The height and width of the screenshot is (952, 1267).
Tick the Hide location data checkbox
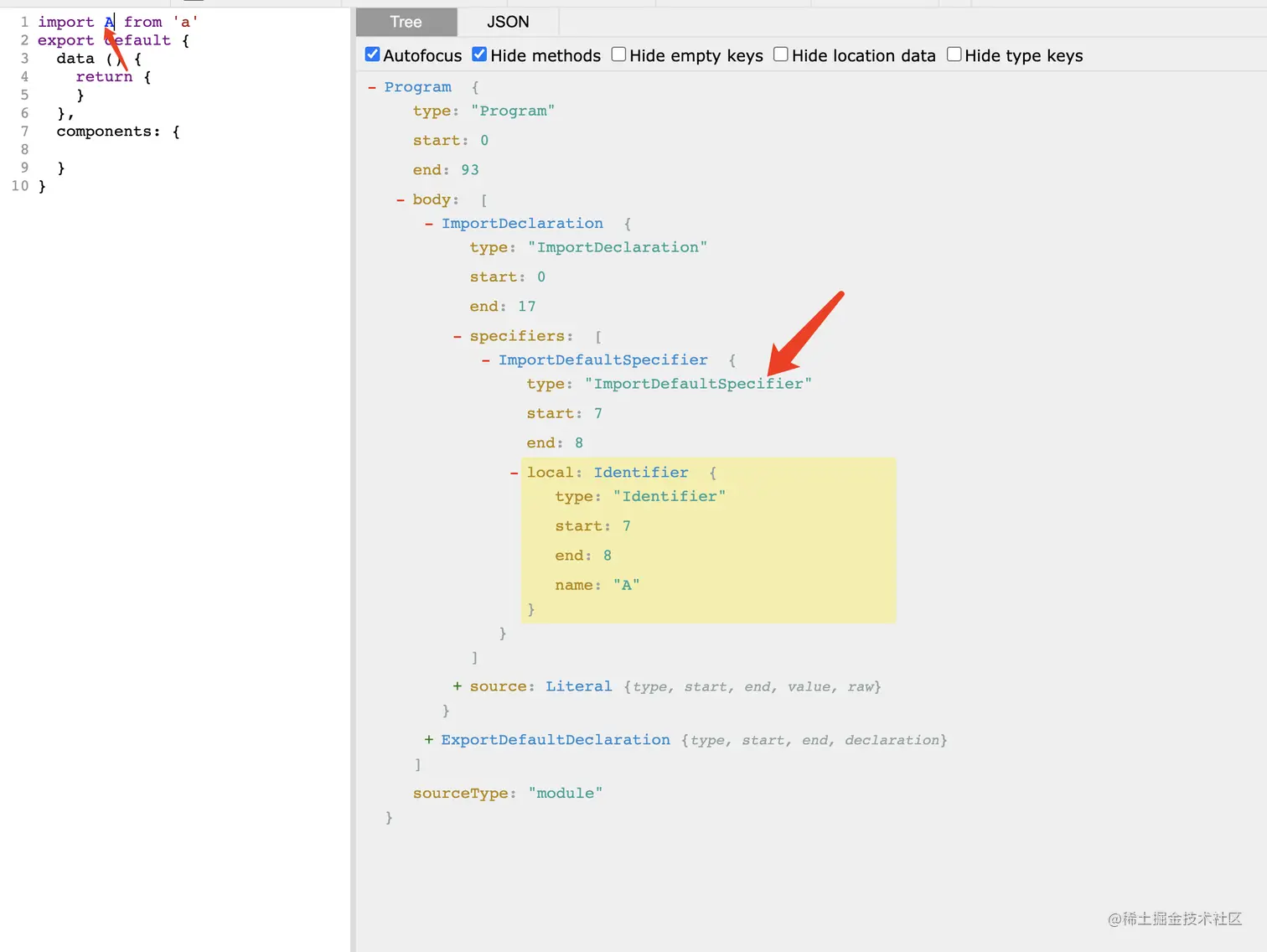[781, 54]
